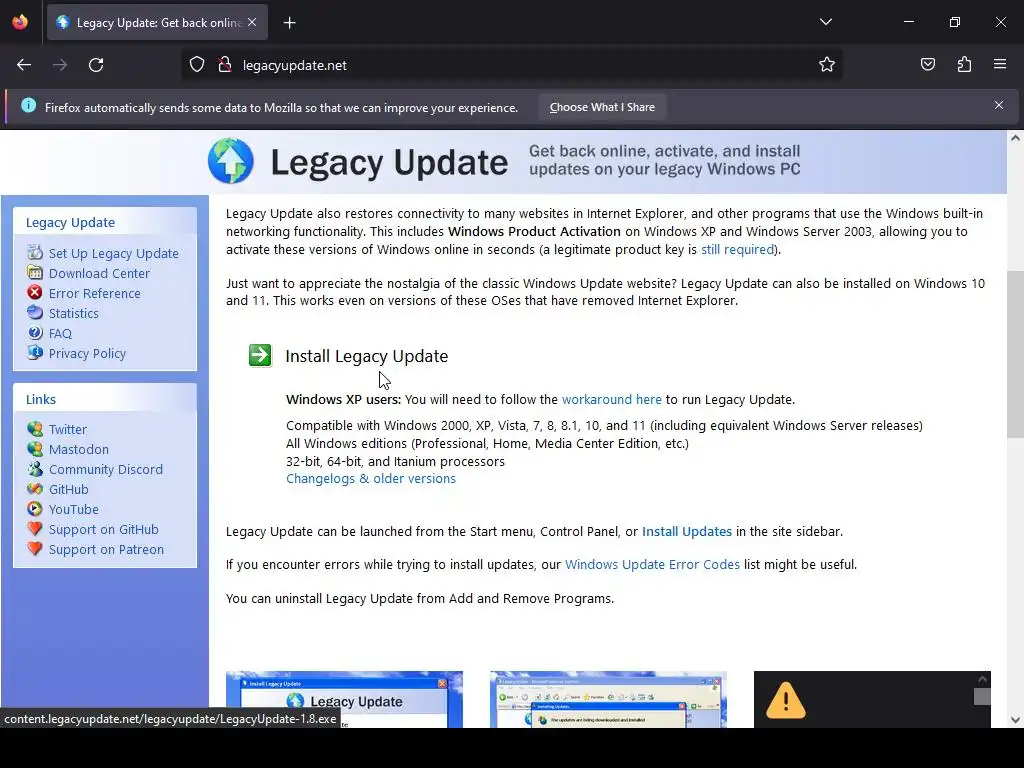This screenshot has height=768, width=1024.
Task: Close the Legacy Update tab
Action: pyautogui.click(x=252, y=22)
